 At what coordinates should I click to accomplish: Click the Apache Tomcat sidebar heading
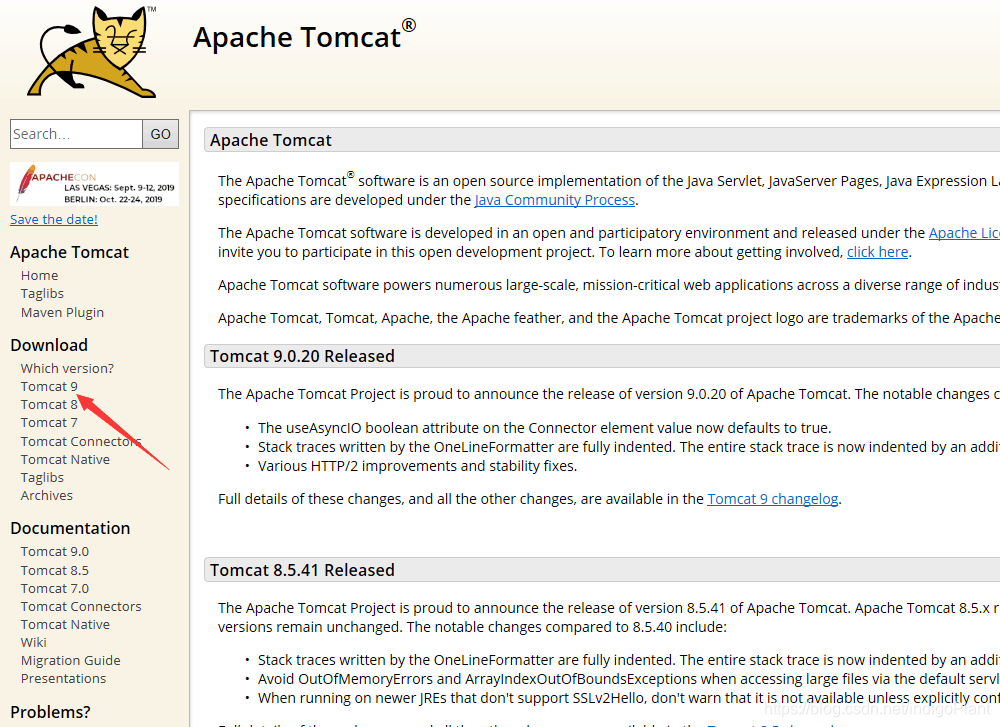pos(70,253)
